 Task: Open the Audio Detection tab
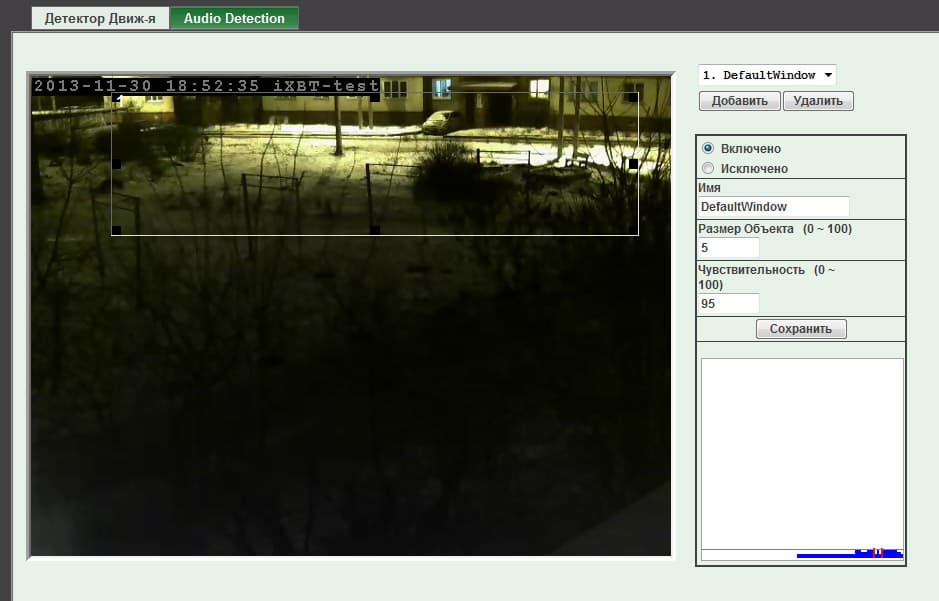pos(234,19)
